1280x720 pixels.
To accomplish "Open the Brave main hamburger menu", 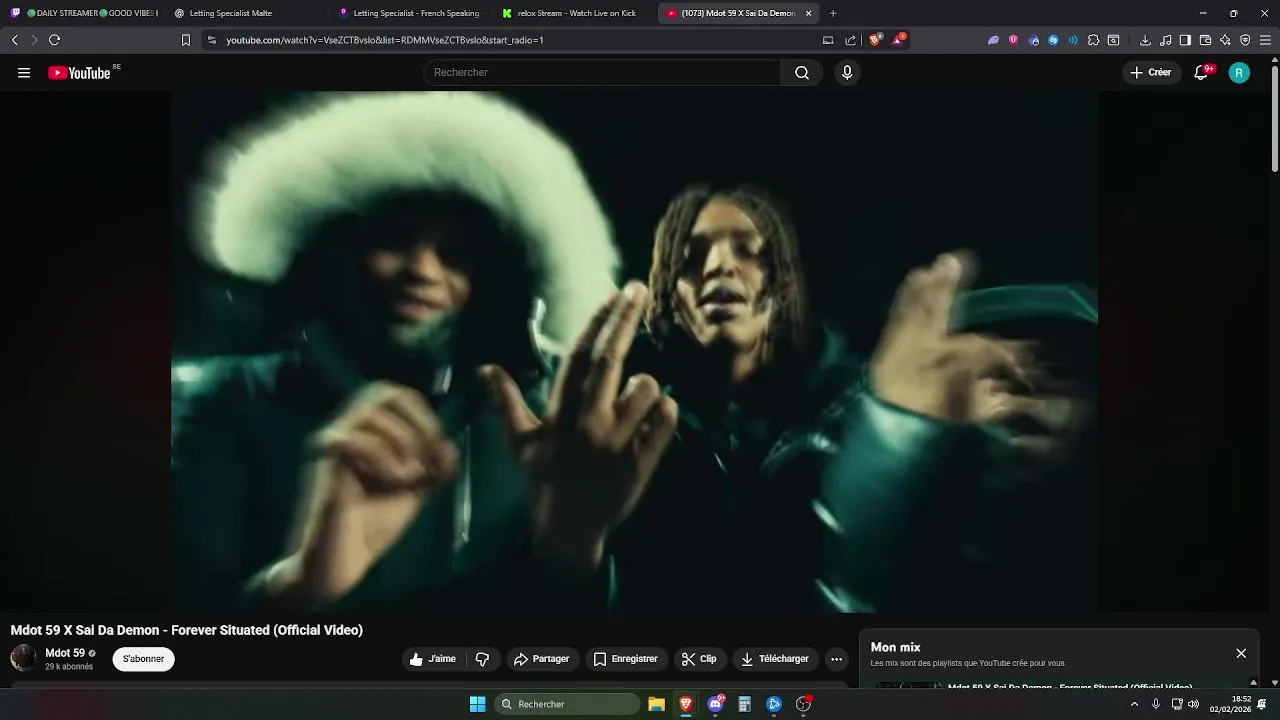I will (x=1265, y=40).
